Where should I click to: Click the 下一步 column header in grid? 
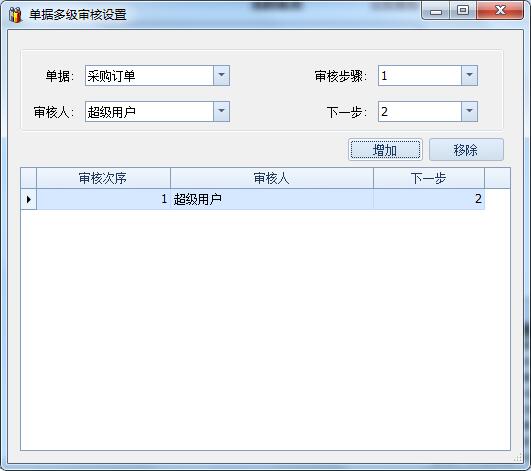(429, 178)
